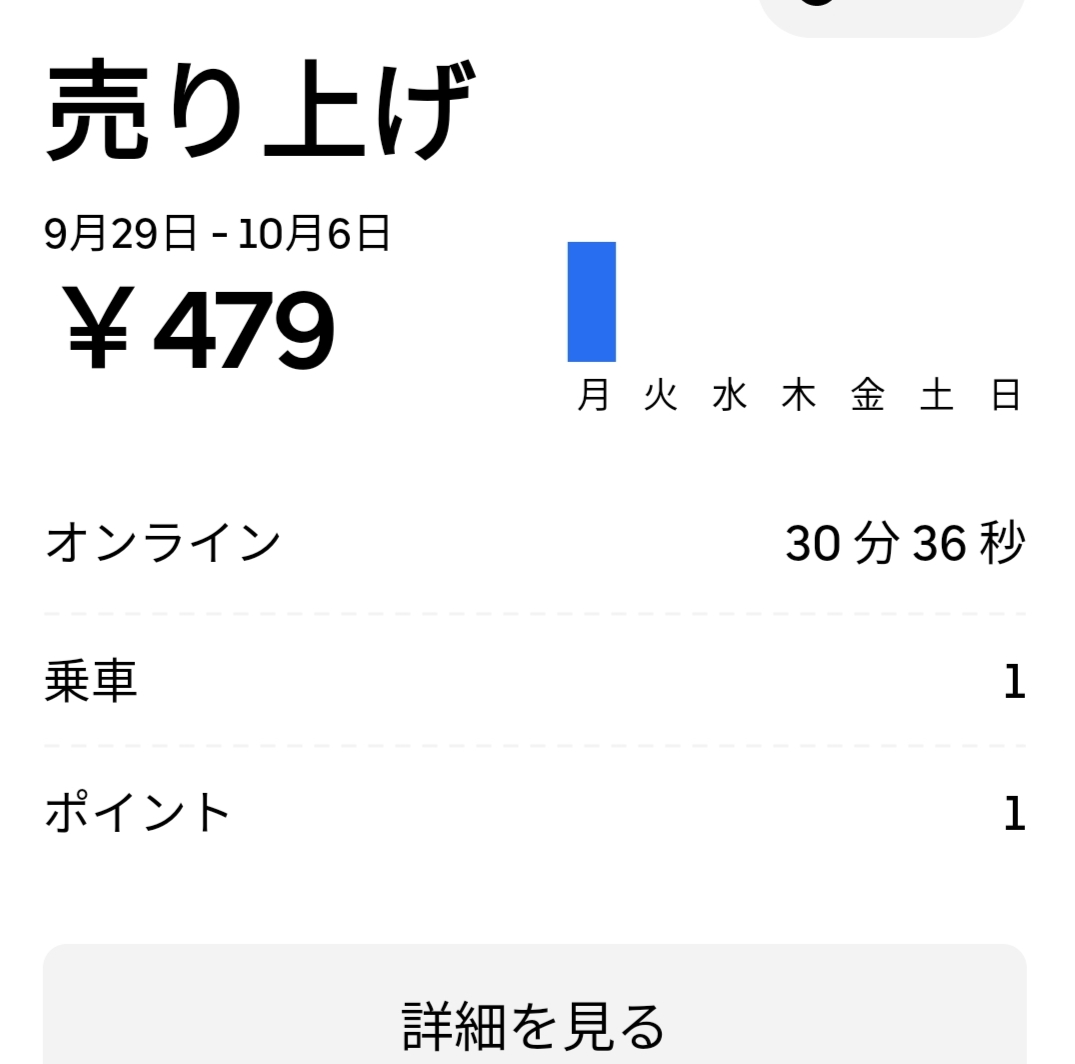Tap the 乗車 count value
Viewport: 1075px width, 1064px height.
click(x=1014, y=682)
